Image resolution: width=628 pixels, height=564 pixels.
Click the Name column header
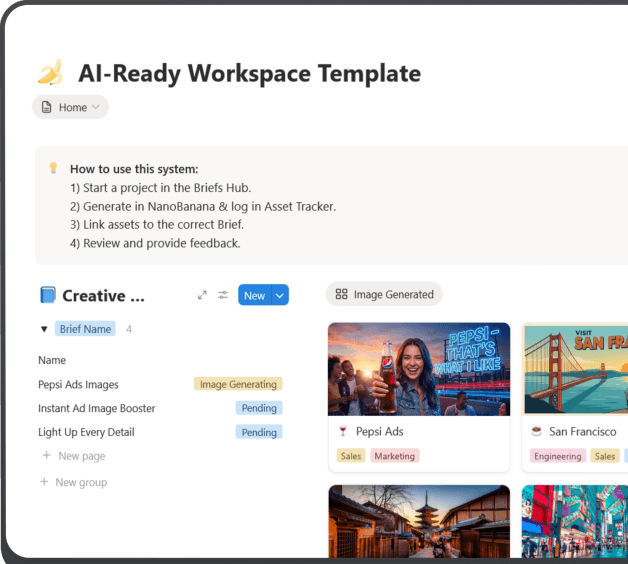click(x=52, y=360)
